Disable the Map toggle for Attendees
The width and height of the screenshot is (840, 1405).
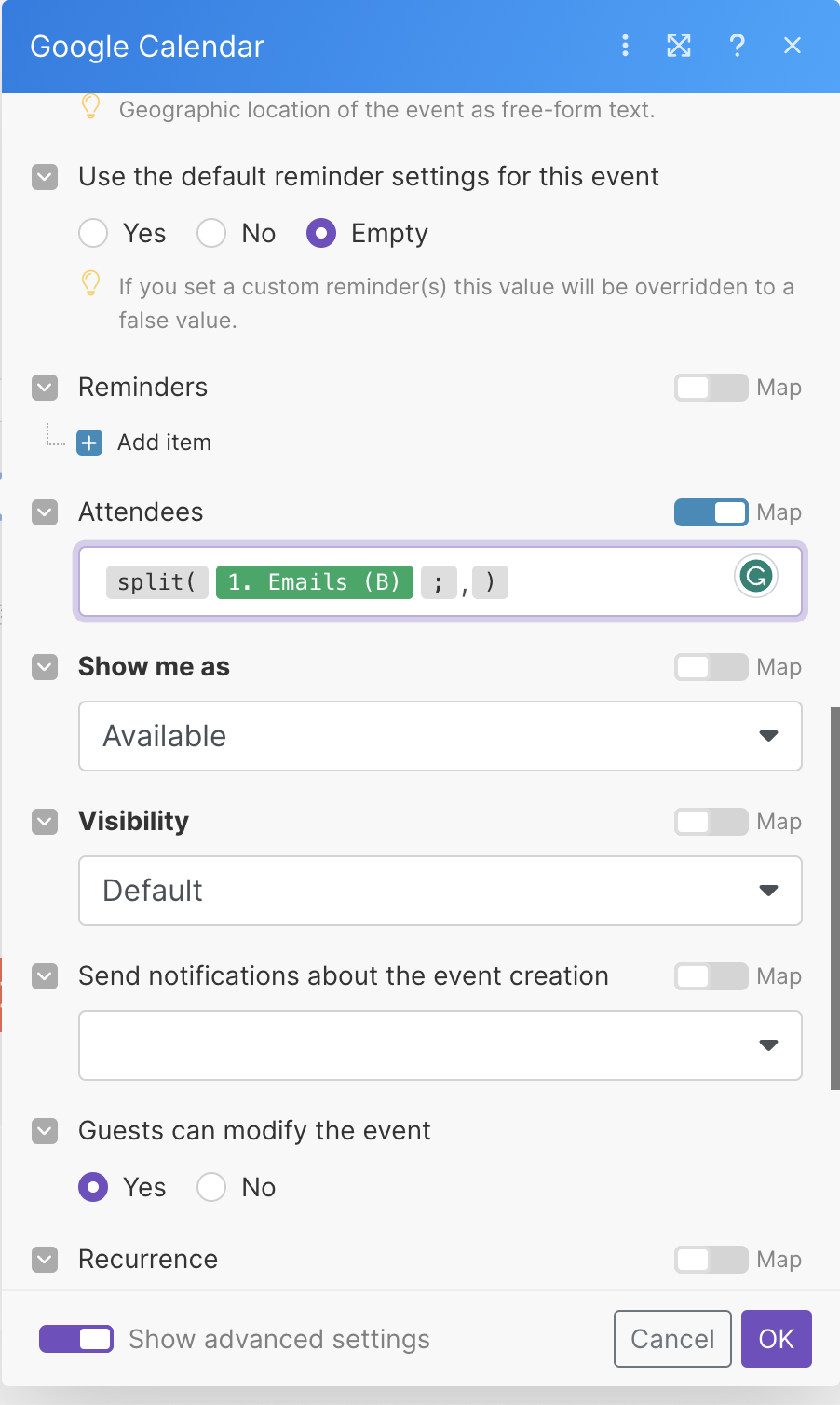711,512
